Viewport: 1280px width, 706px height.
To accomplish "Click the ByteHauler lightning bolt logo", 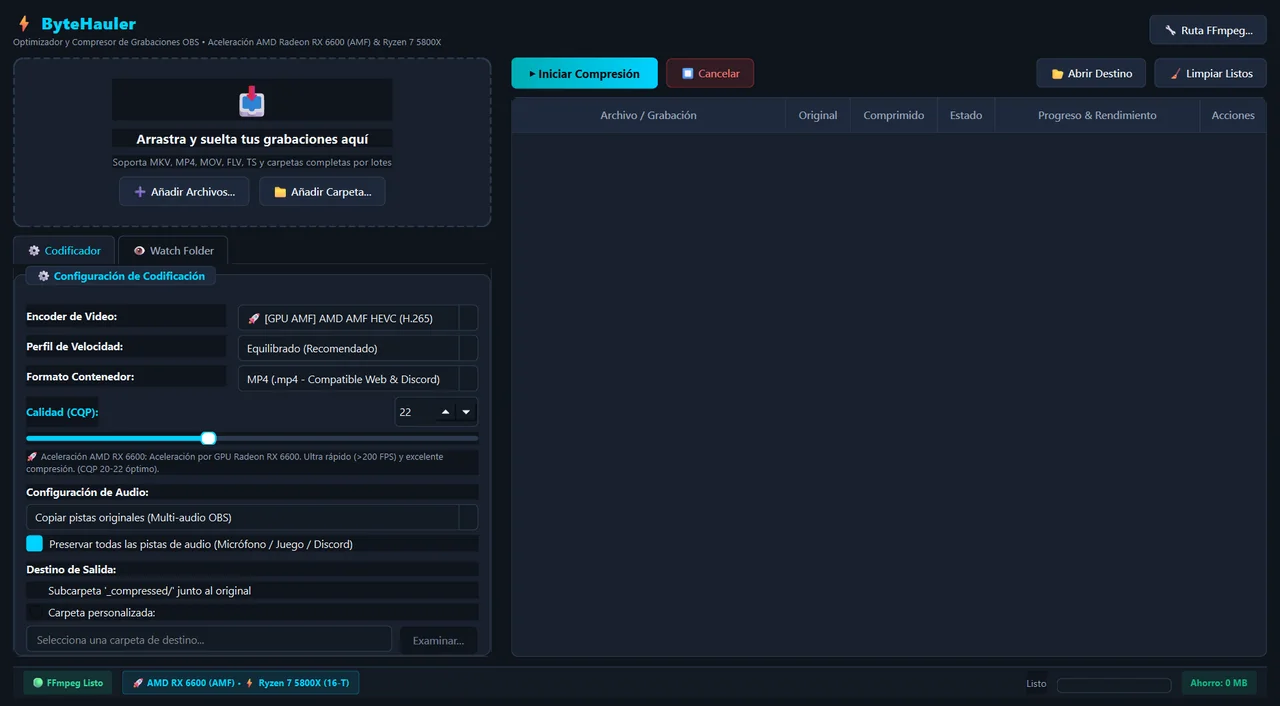I will point(24,23).
